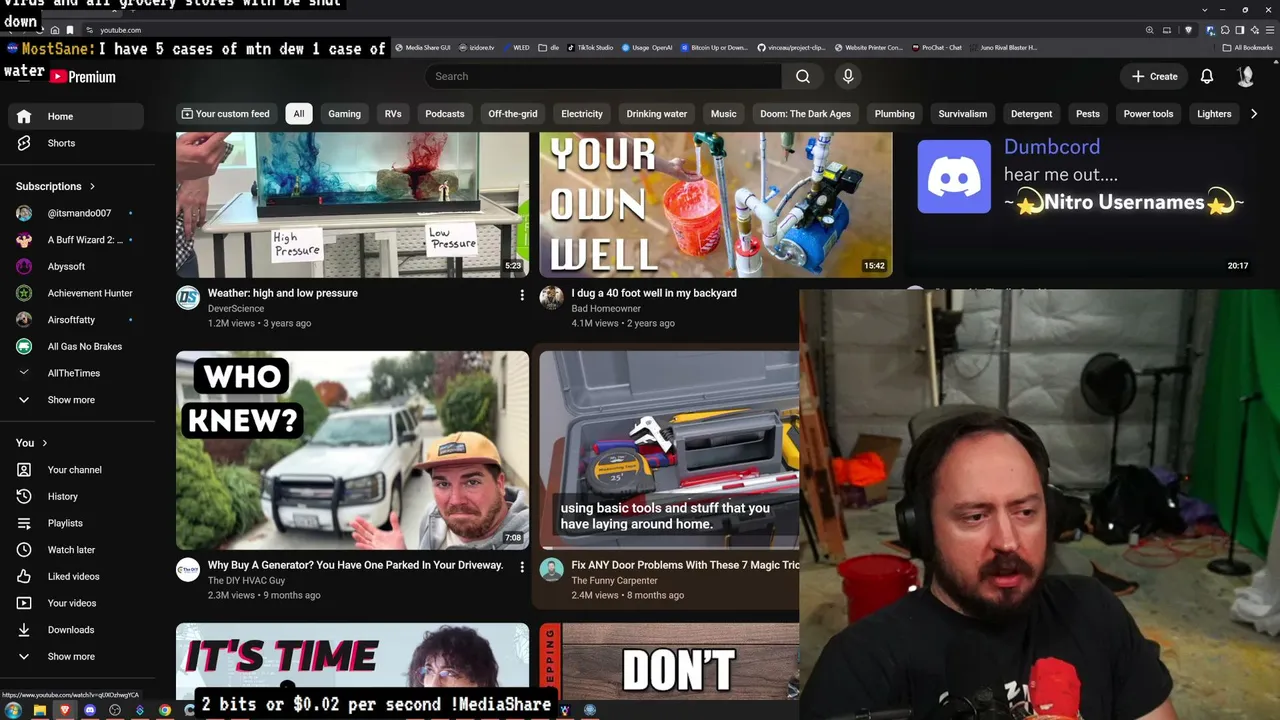
Task: Open the All Gas No Brakes subscription
Action: (76, 347)
